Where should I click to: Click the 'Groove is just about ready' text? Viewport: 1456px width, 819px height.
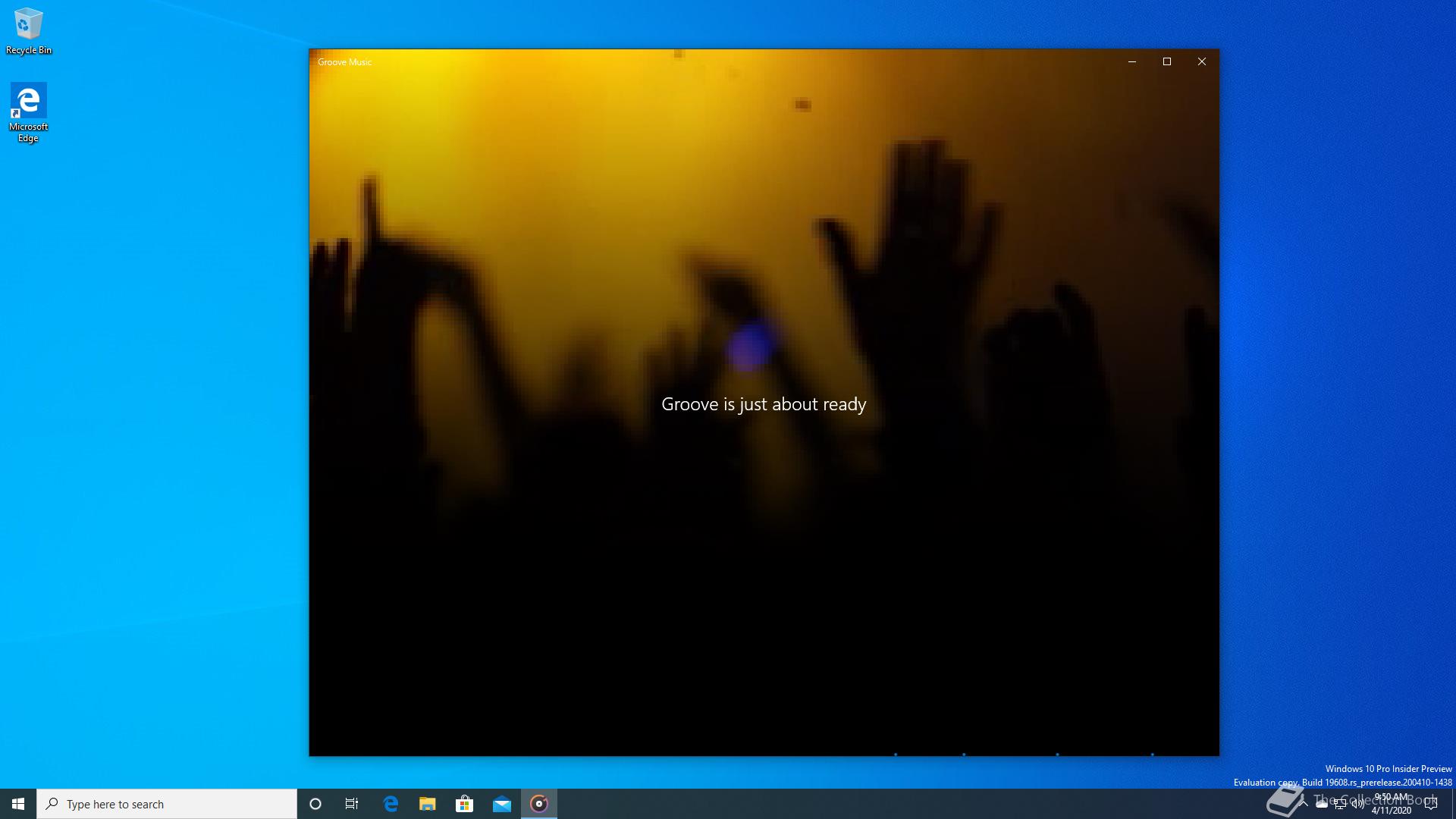[x=764, y=404]
